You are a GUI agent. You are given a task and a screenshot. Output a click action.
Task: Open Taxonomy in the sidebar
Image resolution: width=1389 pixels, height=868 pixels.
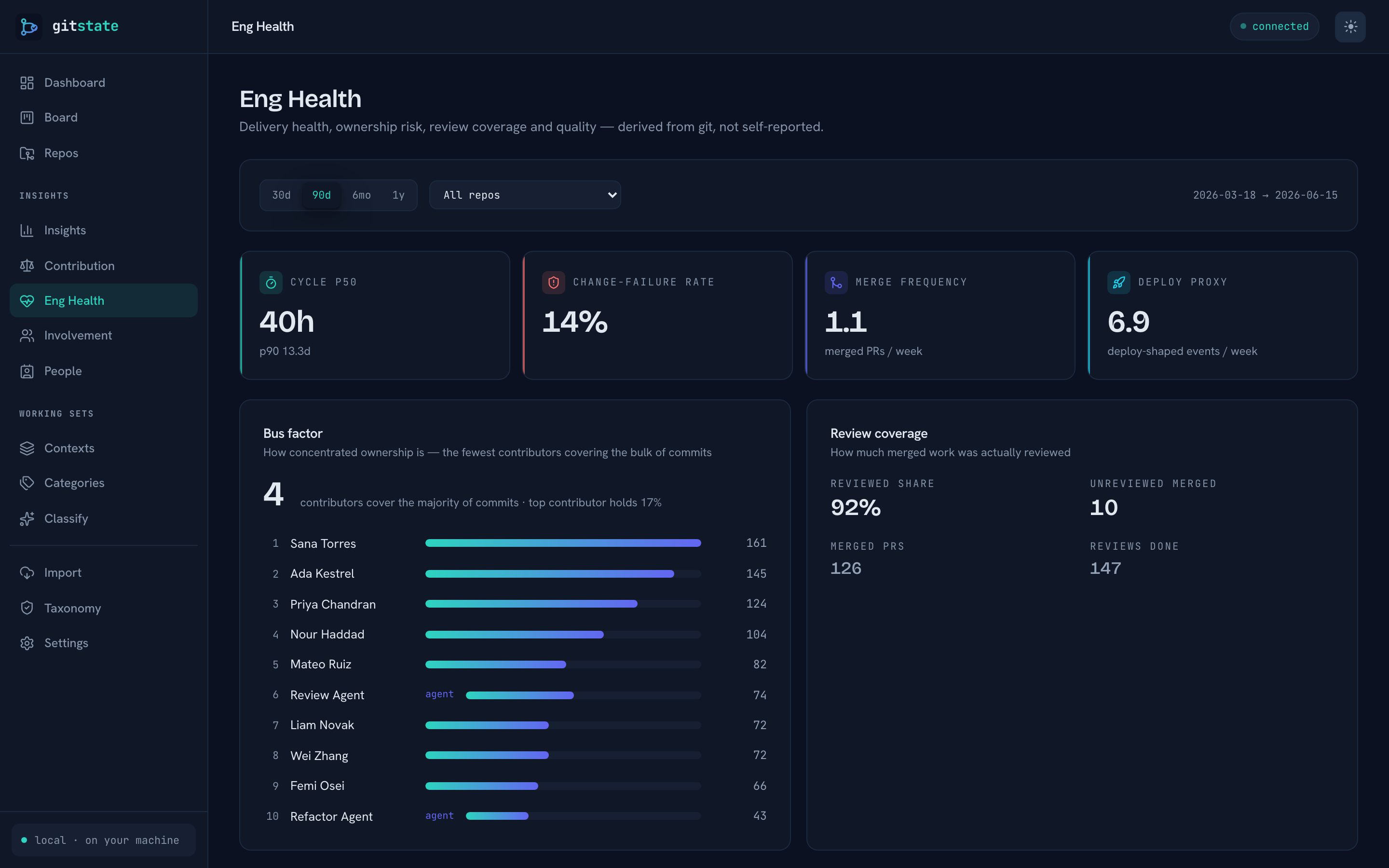[x=104, y=608]
